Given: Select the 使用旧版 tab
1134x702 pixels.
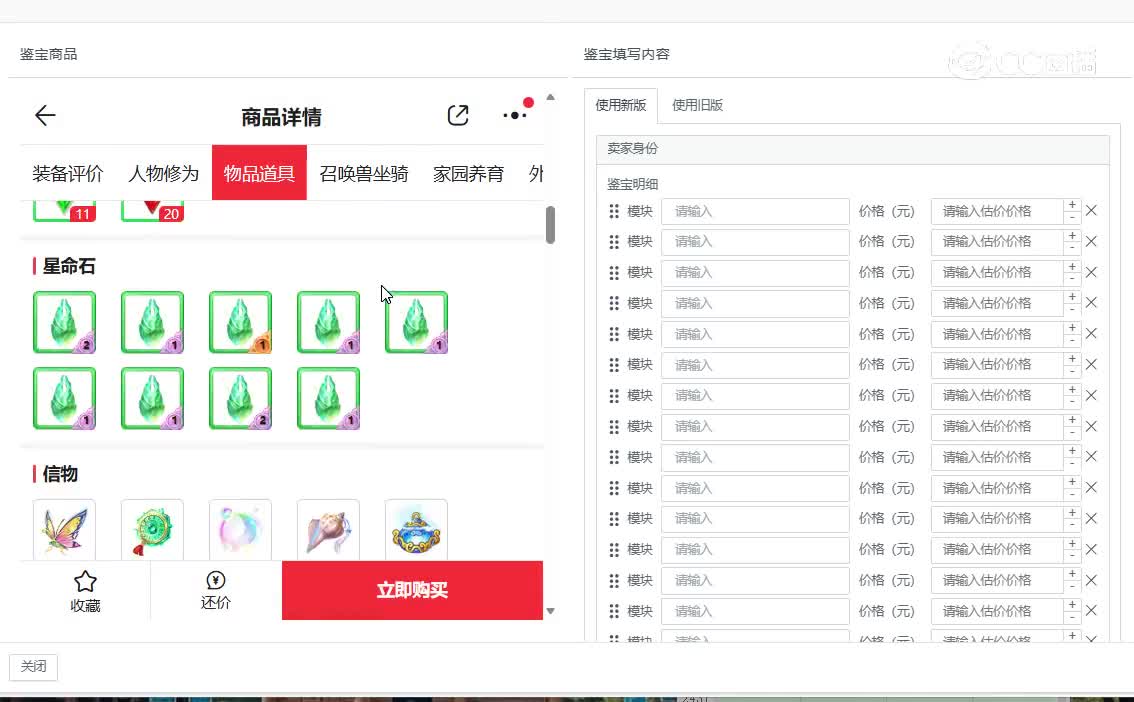Looking at the screenshot, I should click(697, 106).
